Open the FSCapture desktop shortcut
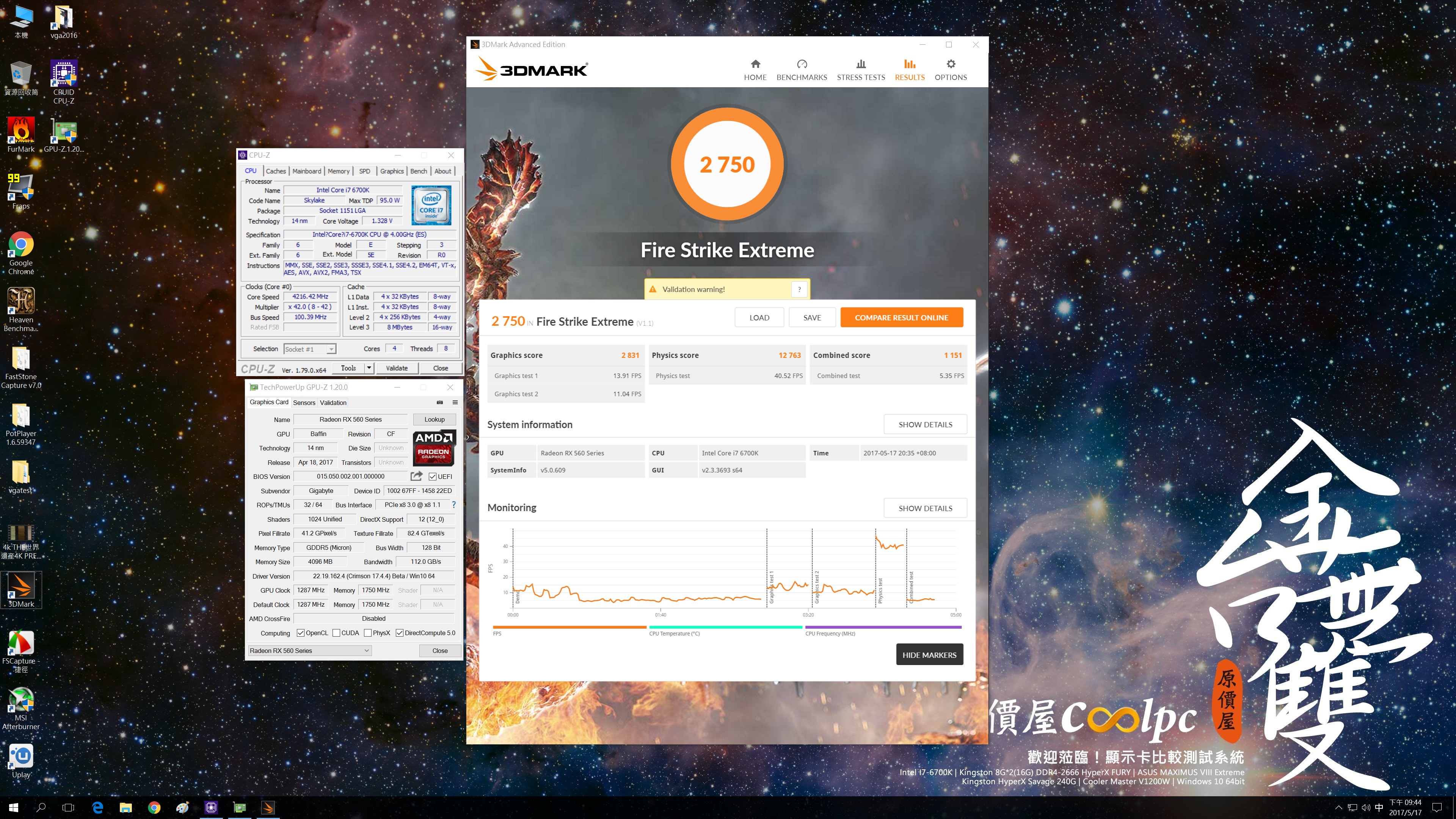 [21, 652]
